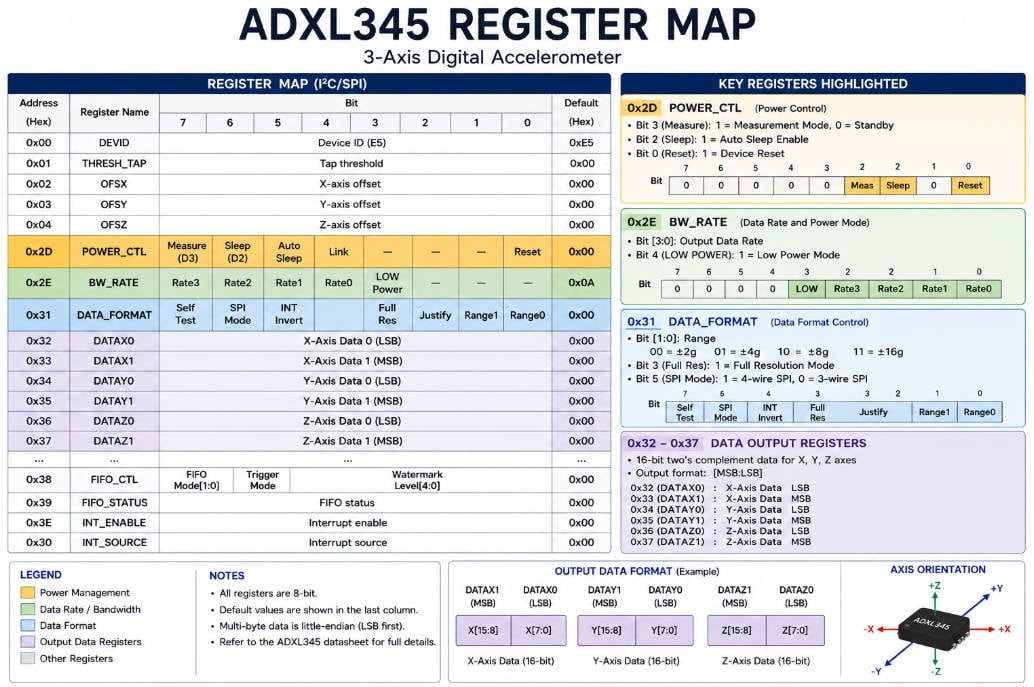Click the 'Interrupt source' description cell
1034x687 pixels.
355,542
